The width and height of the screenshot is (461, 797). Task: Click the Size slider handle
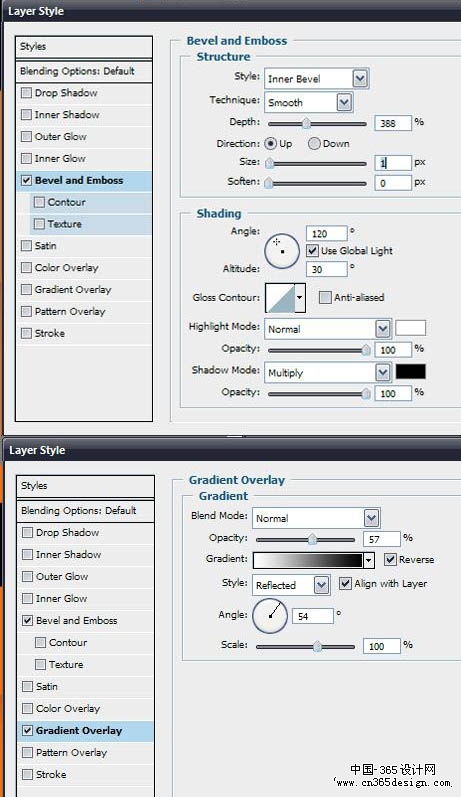(x=269, y=163)
